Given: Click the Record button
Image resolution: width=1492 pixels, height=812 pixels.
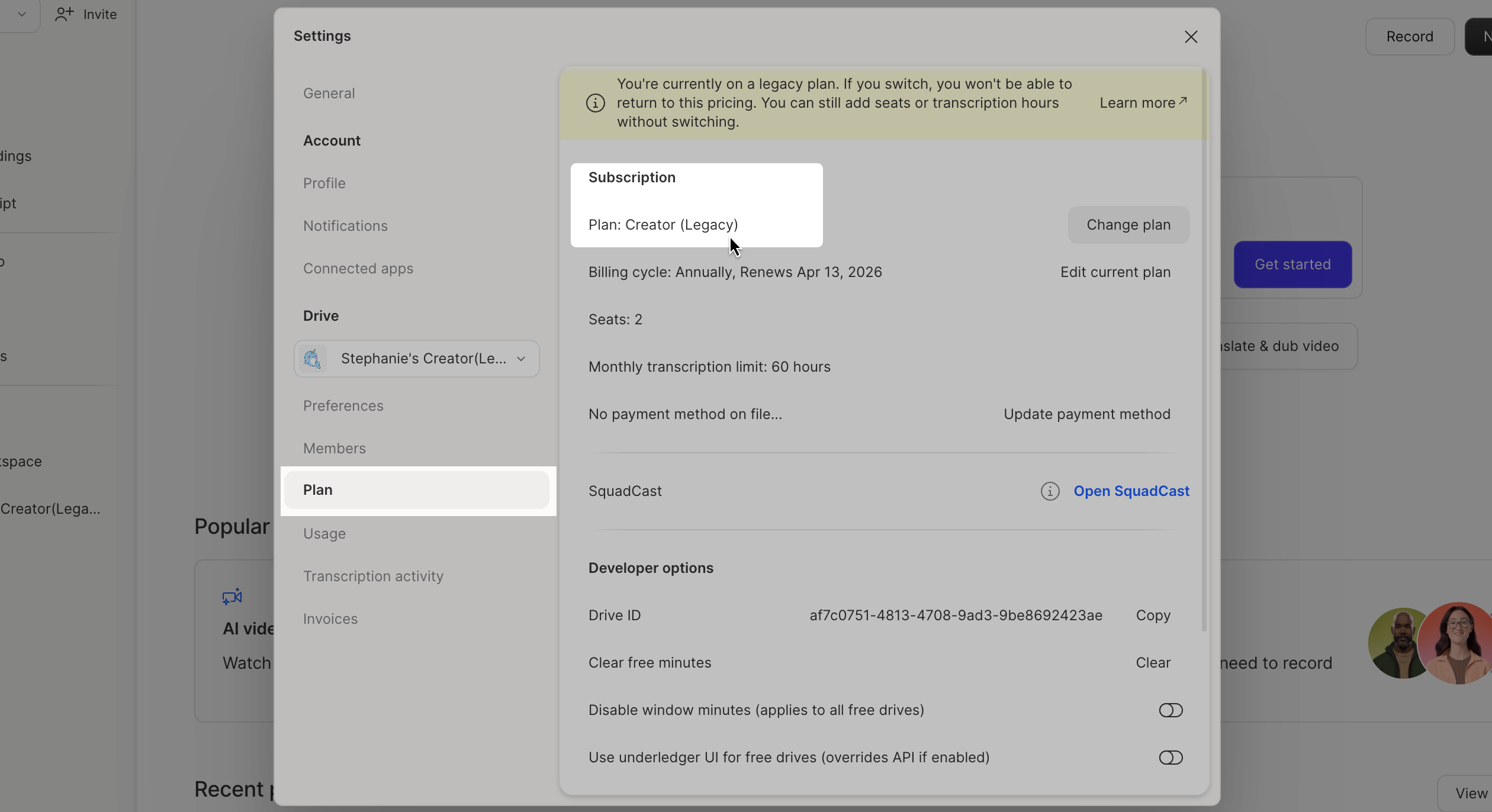Looking at the screenshot, I should [x=1409, y=36].
